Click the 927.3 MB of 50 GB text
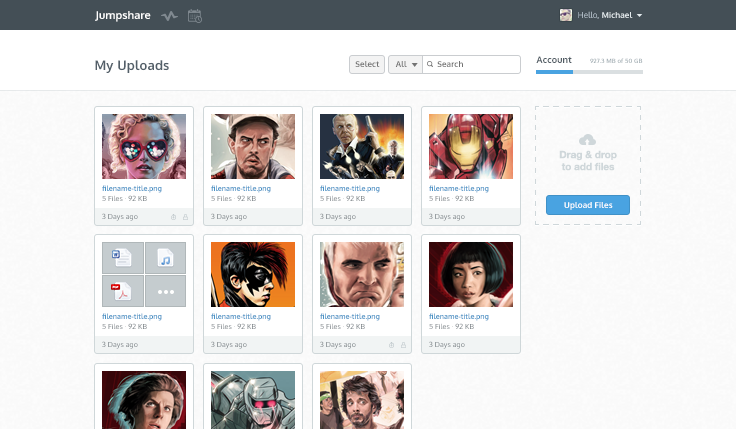 (616, 61)
